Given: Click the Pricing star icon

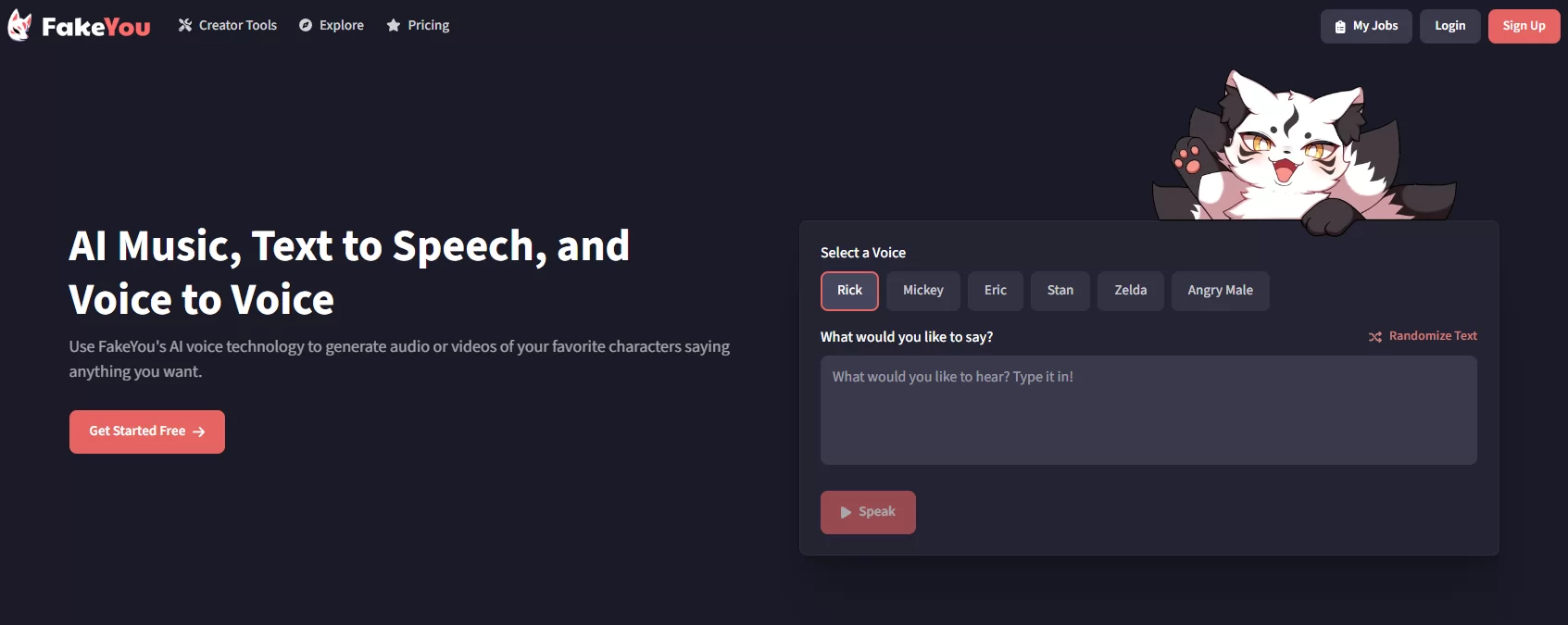Looking at the screenshot, I should [394, 26].
